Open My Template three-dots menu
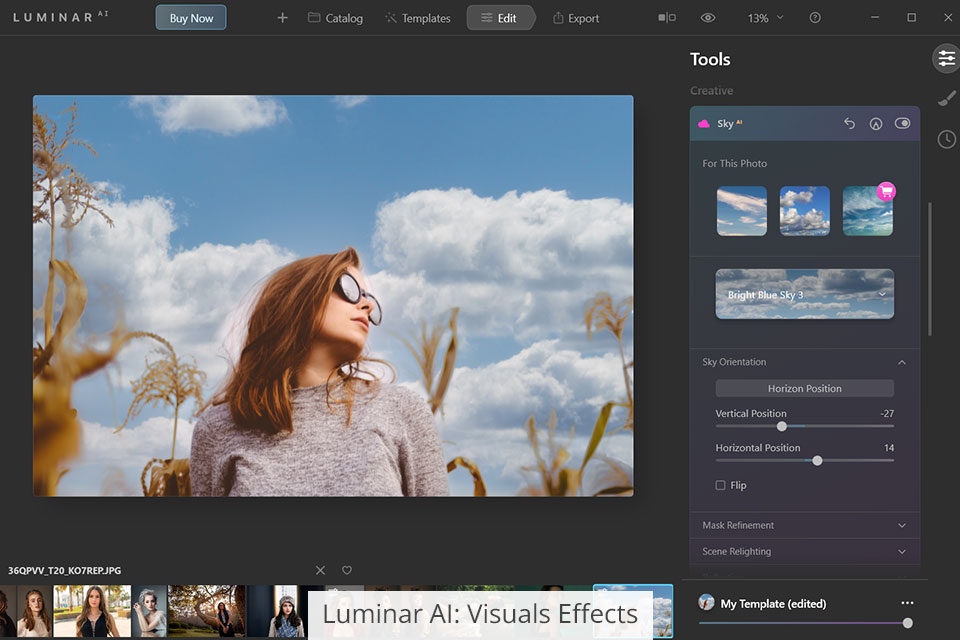This screenshot has height=640, width=960. pos(907,603)
